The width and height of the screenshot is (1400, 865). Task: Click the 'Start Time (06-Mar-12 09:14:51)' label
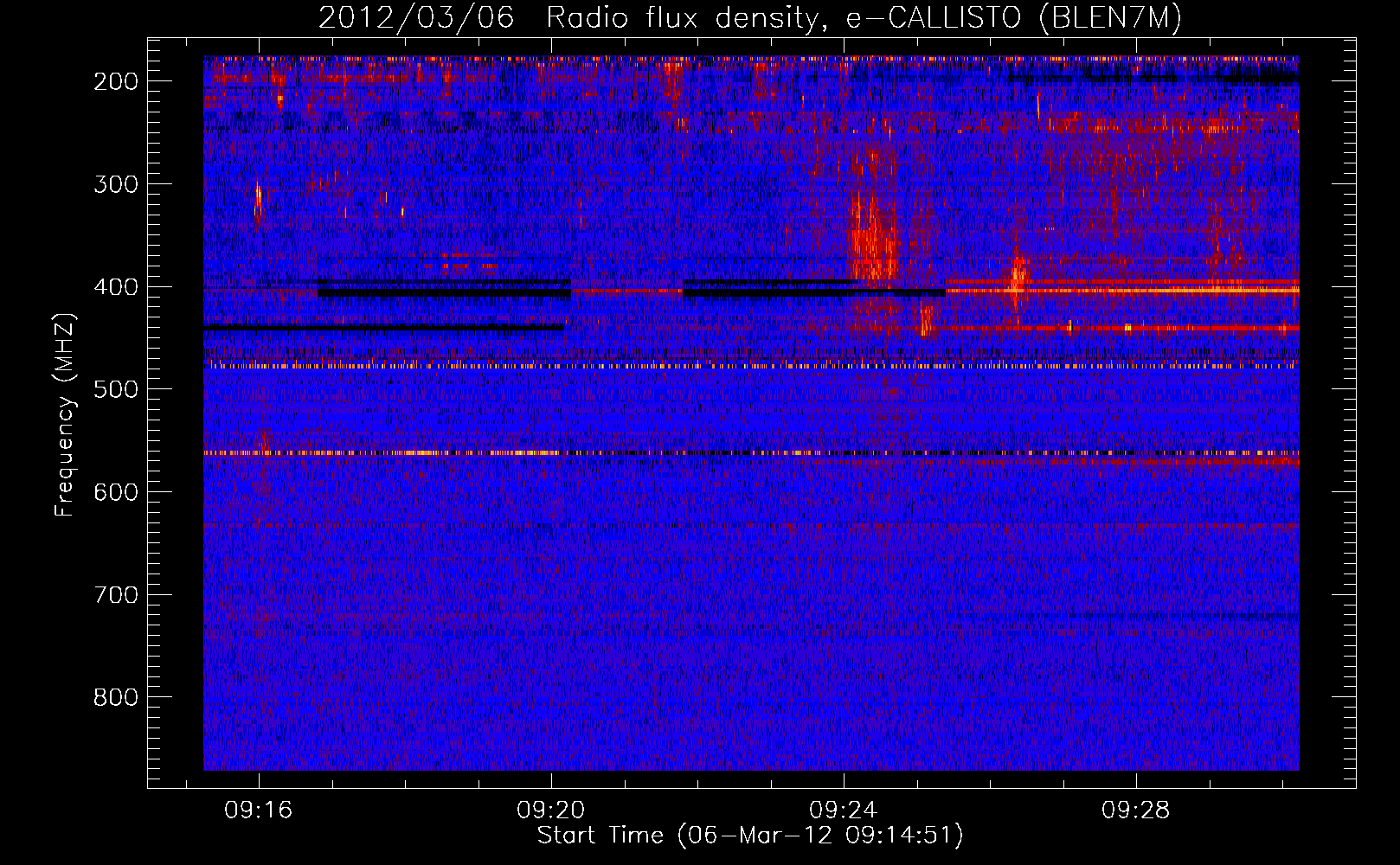(750, 836)
